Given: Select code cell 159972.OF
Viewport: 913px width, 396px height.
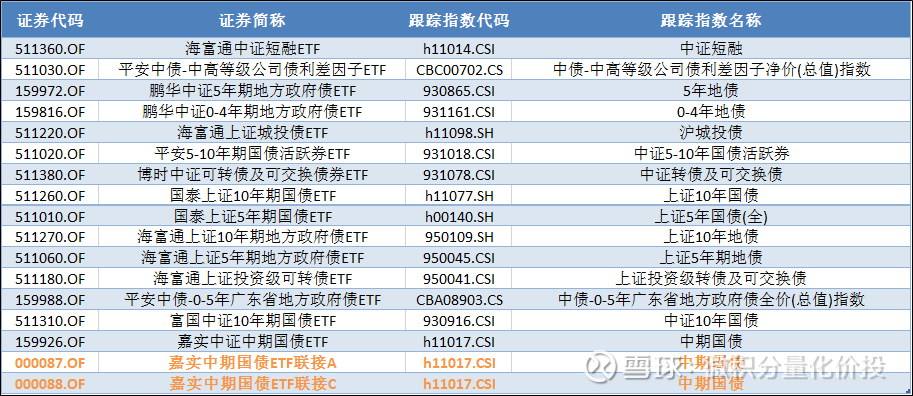Looking at the screenshot, I should click(x=50, y=91).
